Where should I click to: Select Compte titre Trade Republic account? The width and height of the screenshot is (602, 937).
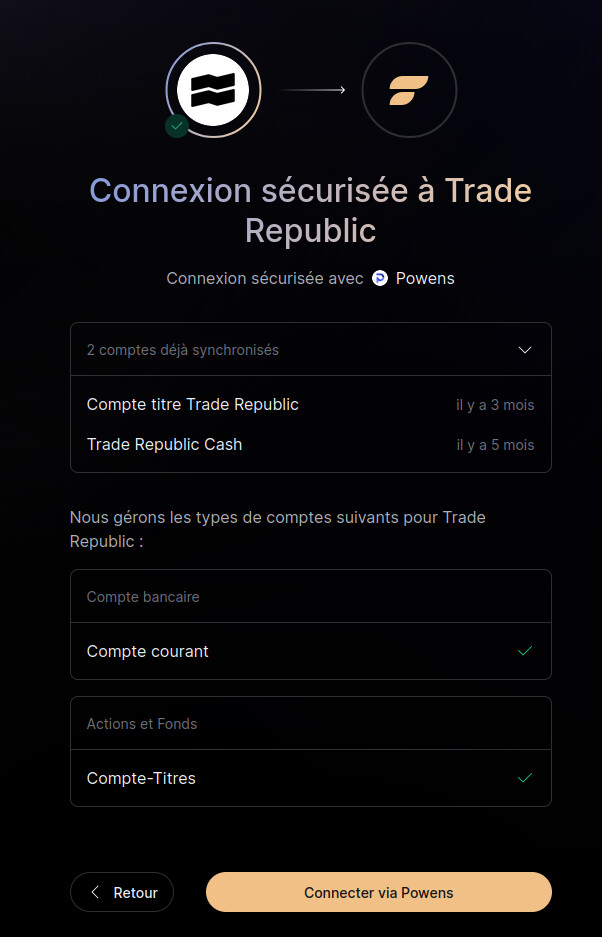click(x=193, y=404)
